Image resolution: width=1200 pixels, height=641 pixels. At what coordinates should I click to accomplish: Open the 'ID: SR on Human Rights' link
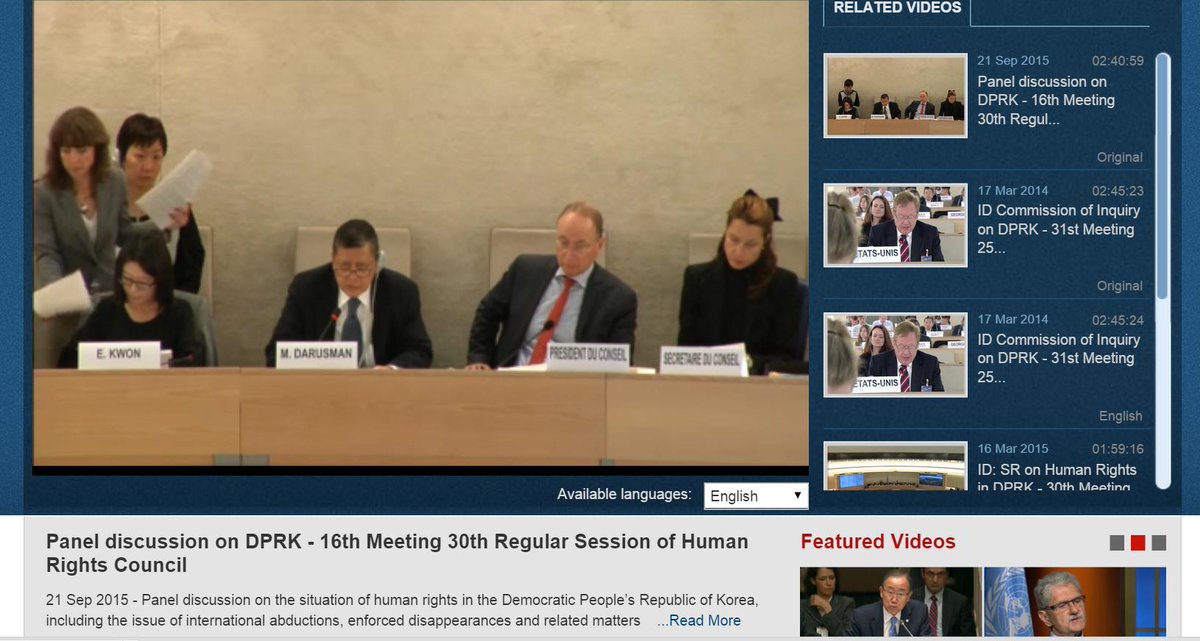1056,478
